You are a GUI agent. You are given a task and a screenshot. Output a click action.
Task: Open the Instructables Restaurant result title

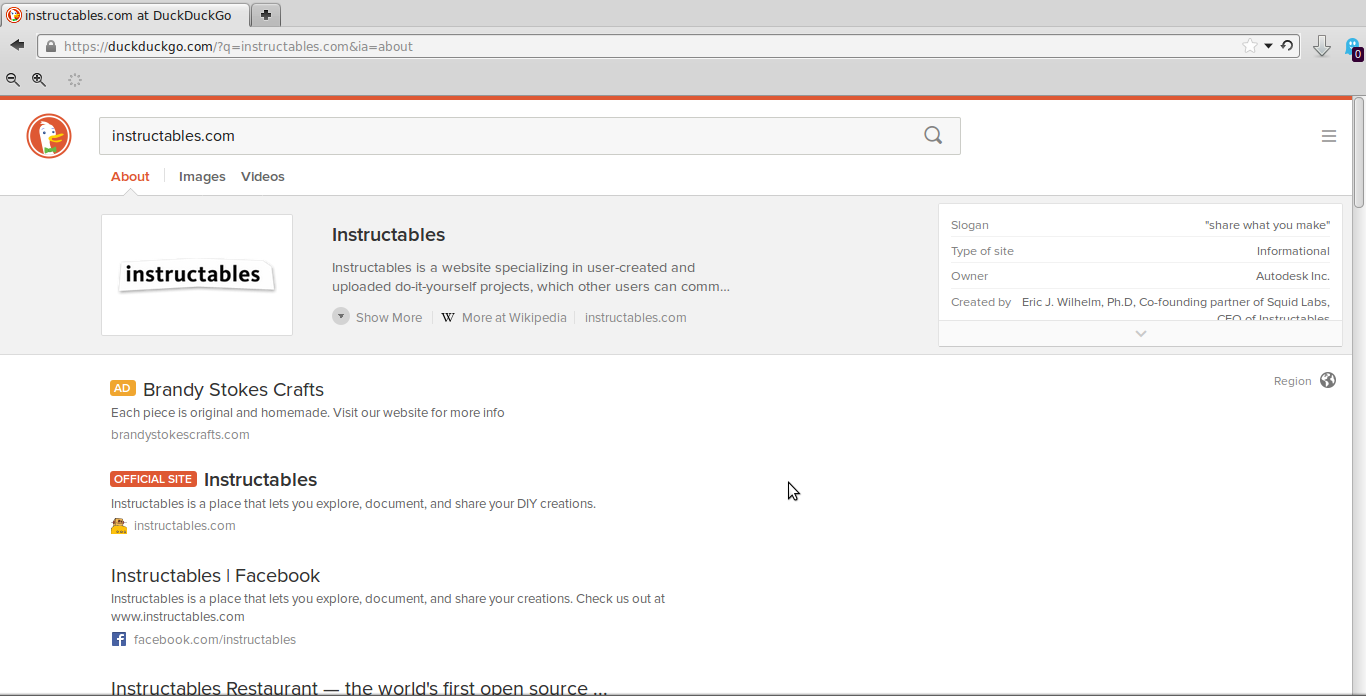[x=359, y=688]
